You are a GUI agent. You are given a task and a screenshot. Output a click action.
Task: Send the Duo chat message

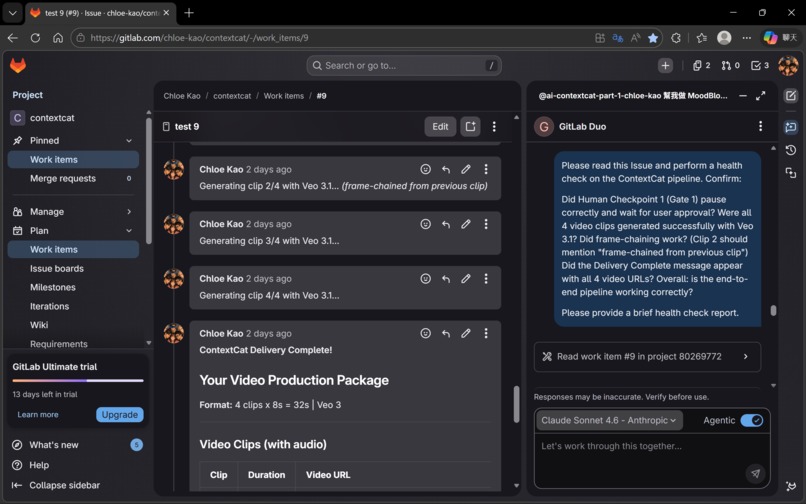tap(755, 473)
